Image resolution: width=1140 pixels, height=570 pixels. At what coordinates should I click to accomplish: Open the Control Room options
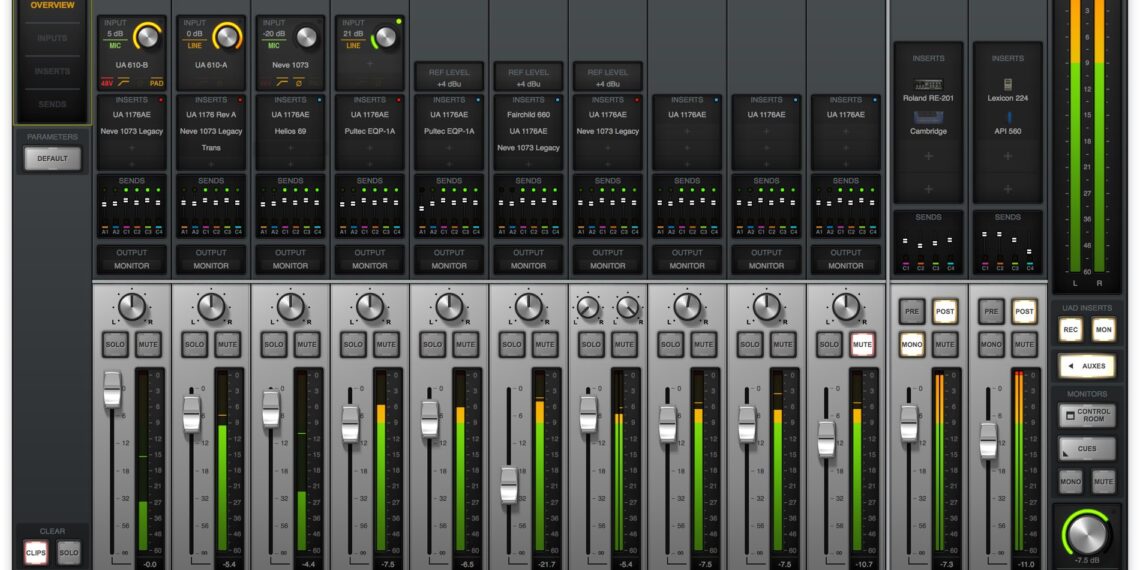1087,416
